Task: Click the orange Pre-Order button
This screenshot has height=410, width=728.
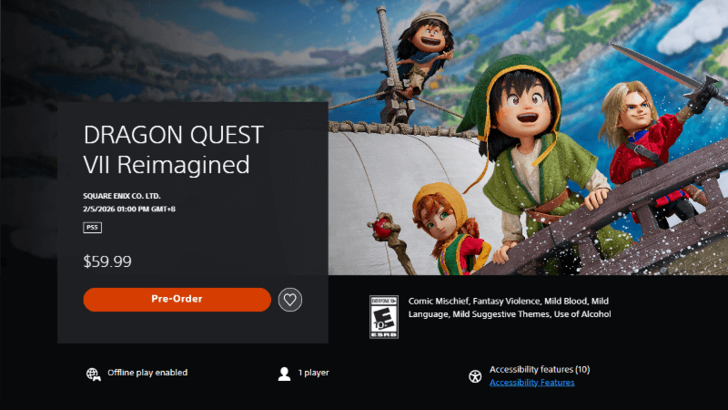Action: tap(177, 299)
